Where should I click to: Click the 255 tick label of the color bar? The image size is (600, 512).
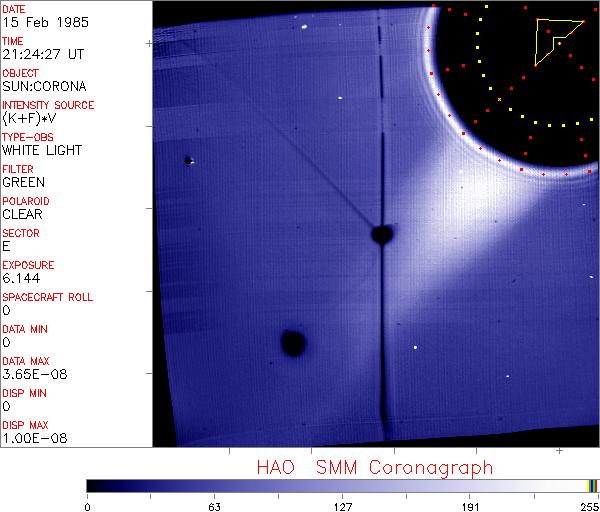(590, 507)
